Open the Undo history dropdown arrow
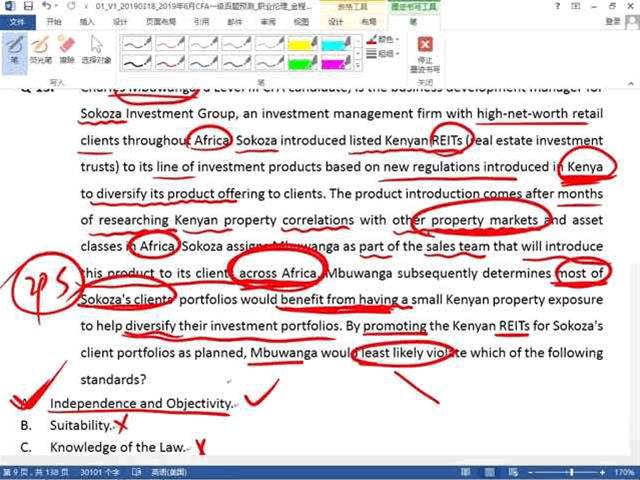 pyautogui.click(x=56, y=6)
